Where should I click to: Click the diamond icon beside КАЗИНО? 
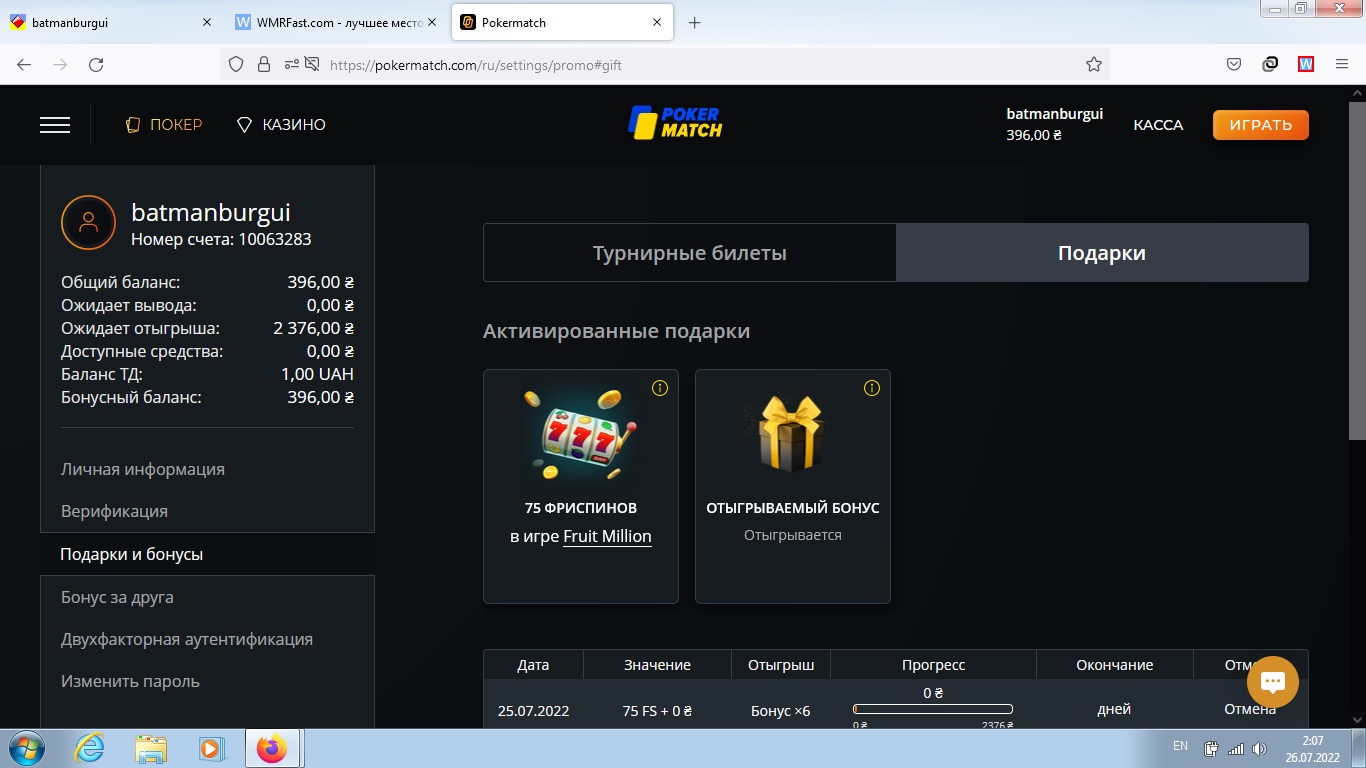click(244, 125)
